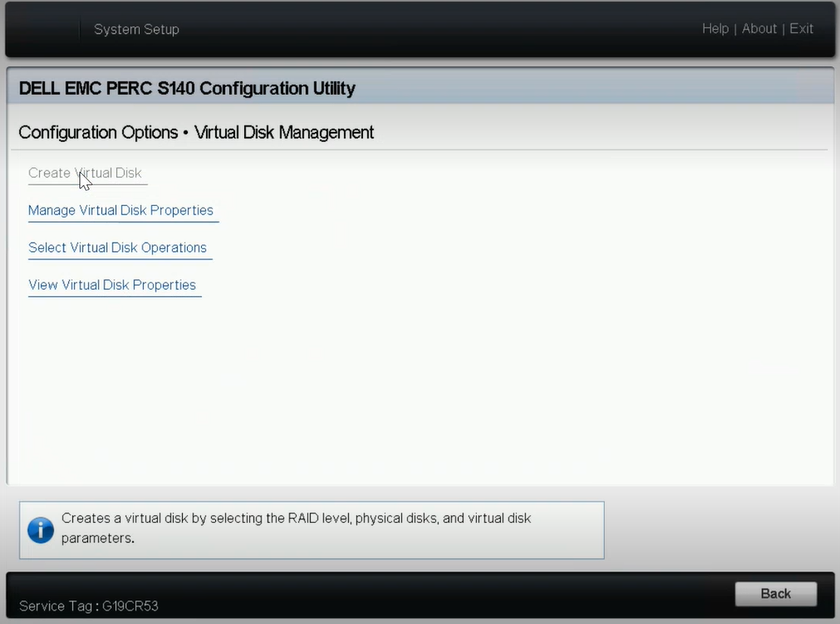Click the help description about creating virtual disk

pos(296,528)
